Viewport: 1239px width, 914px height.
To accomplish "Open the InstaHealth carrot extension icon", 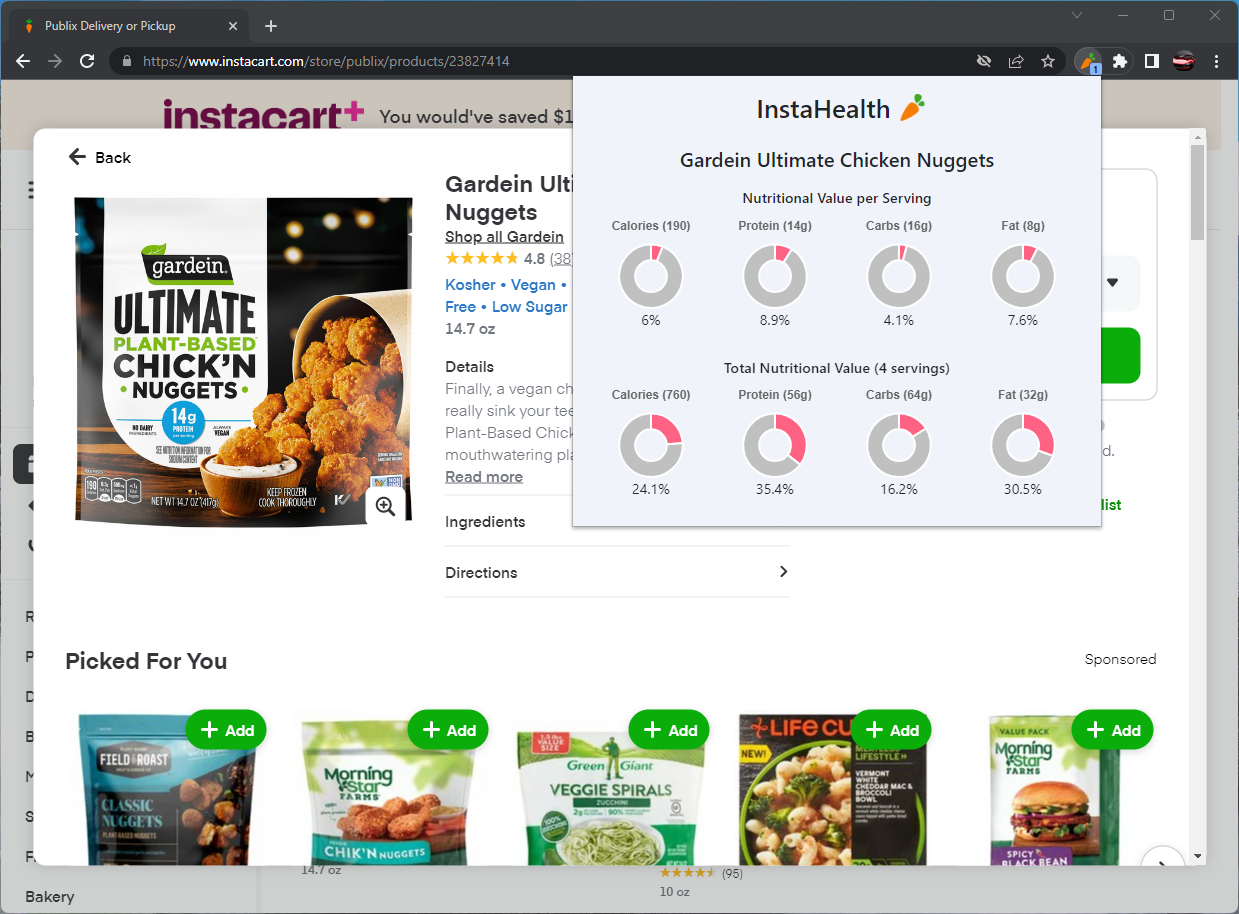I will coord(1088,61).
